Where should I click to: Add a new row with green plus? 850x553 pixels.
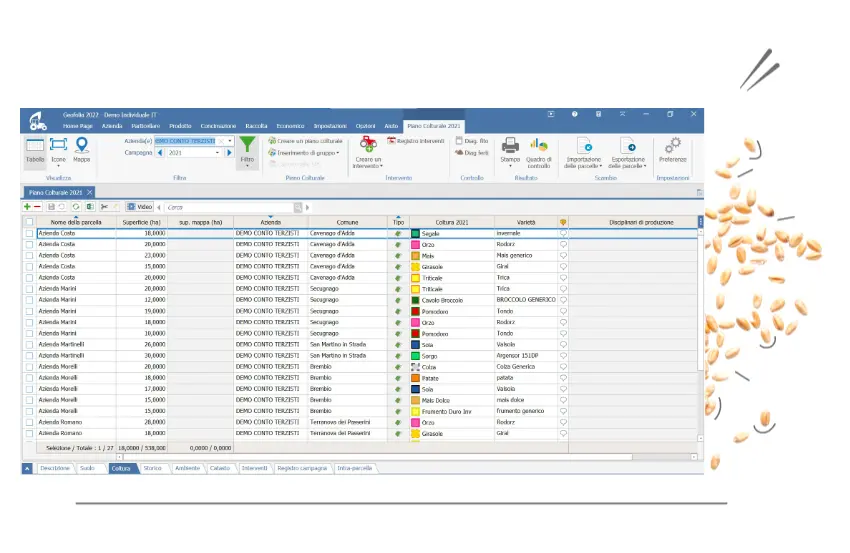27,207
